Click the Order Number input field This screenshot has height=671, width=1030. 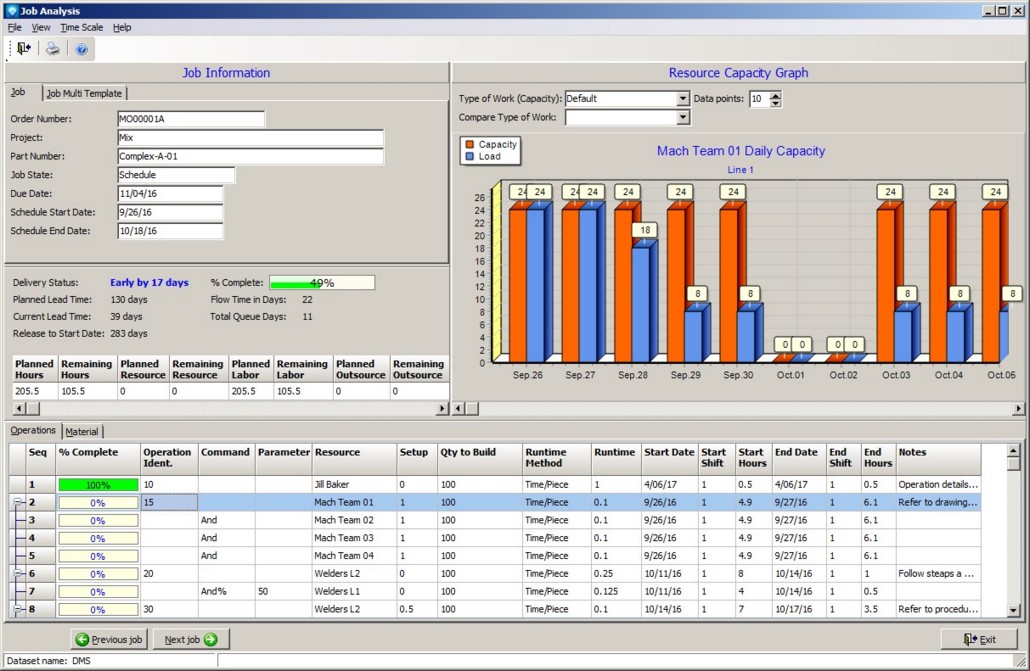(x=190, y=119)
